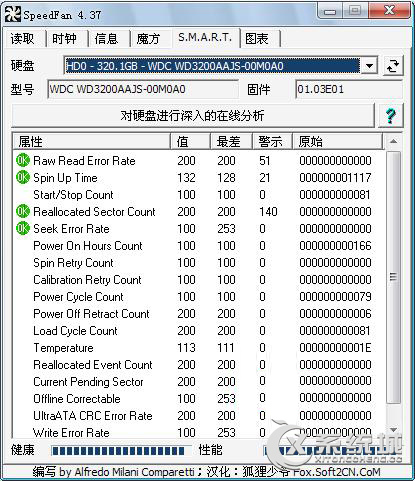Click raw value 00000000001E of Temperature
The height and width of the screenshot is (481, 415).
coord(335,348)
